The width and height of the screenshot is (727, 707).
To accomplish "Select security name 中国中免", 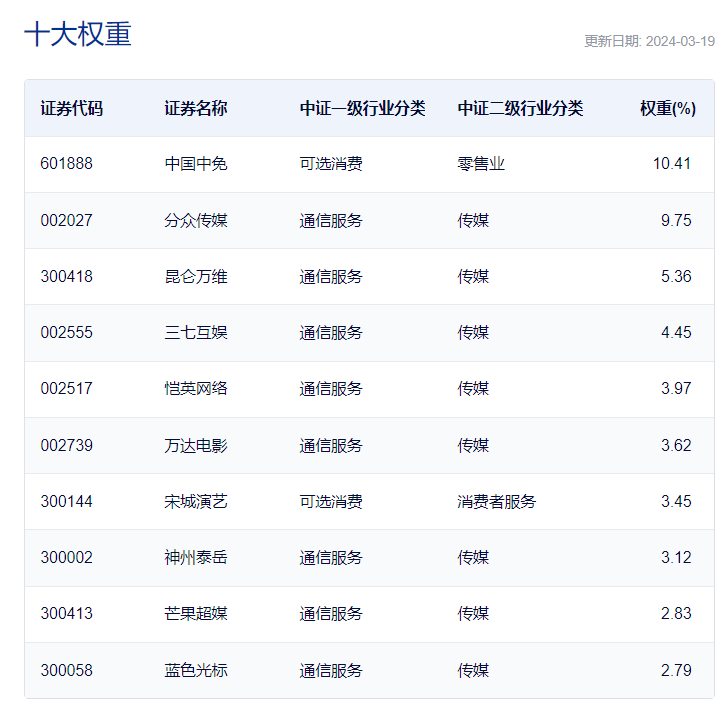I will click(196, 164).
